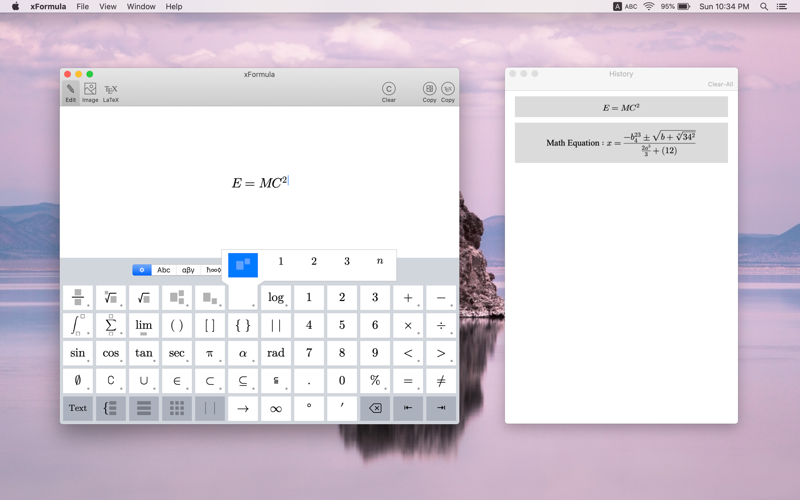Viewport: 800px width, 500px height.
Task: Insert the nth root template
Action: [x=111, y=297]
